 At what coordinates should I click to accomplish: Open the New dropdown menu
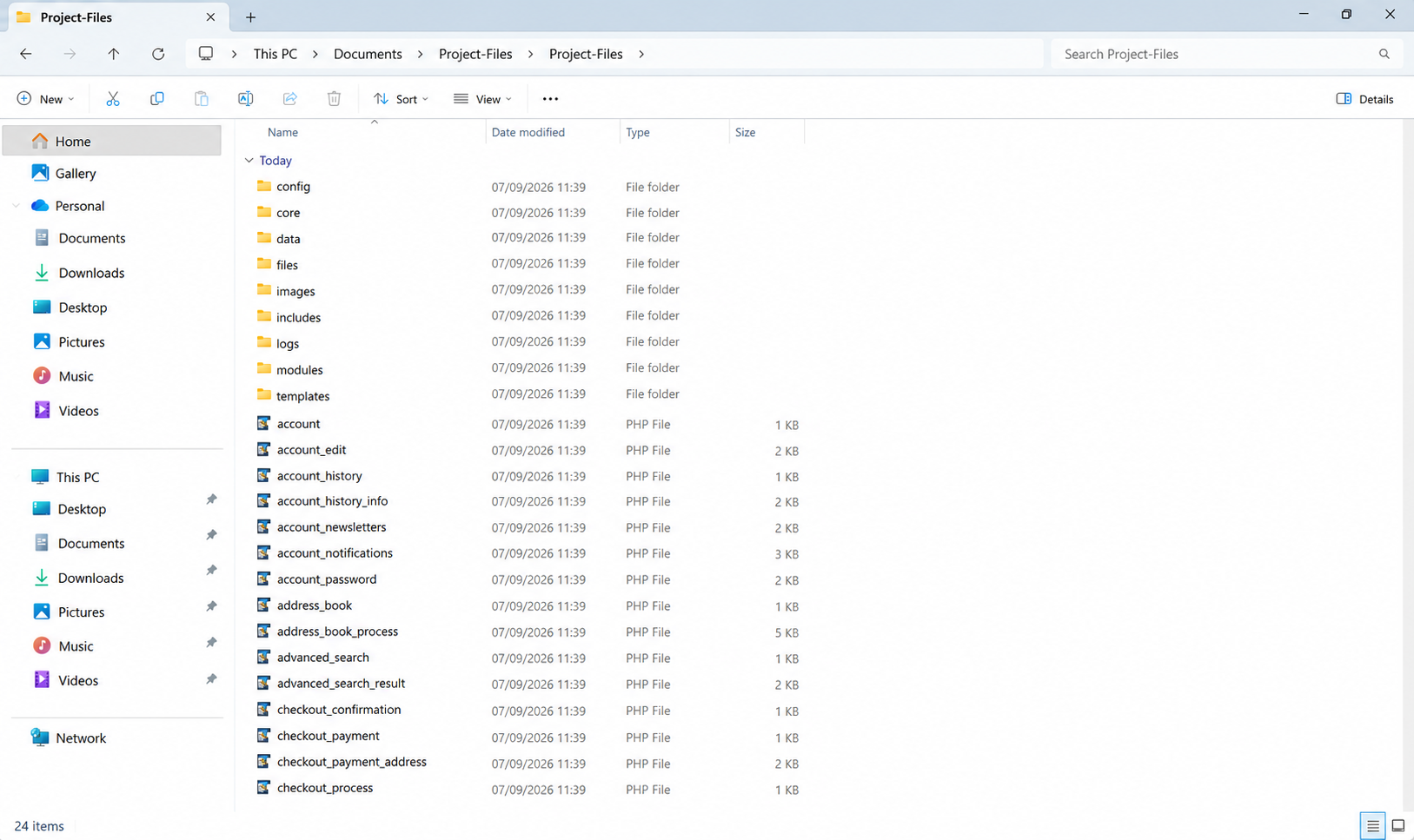pyautogui.click(x=46, y=99)
